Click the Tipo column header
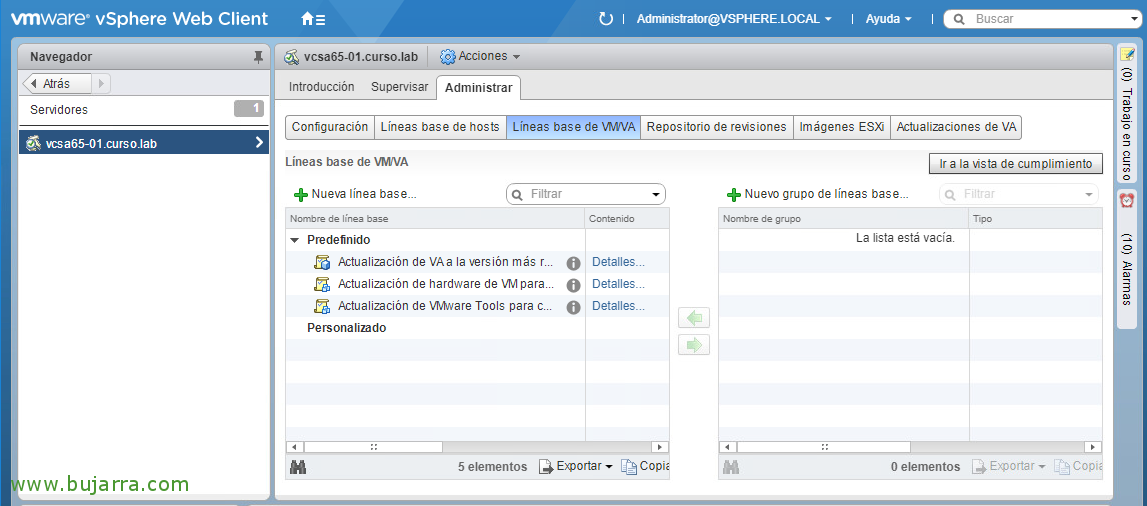 coord(1036,219)
